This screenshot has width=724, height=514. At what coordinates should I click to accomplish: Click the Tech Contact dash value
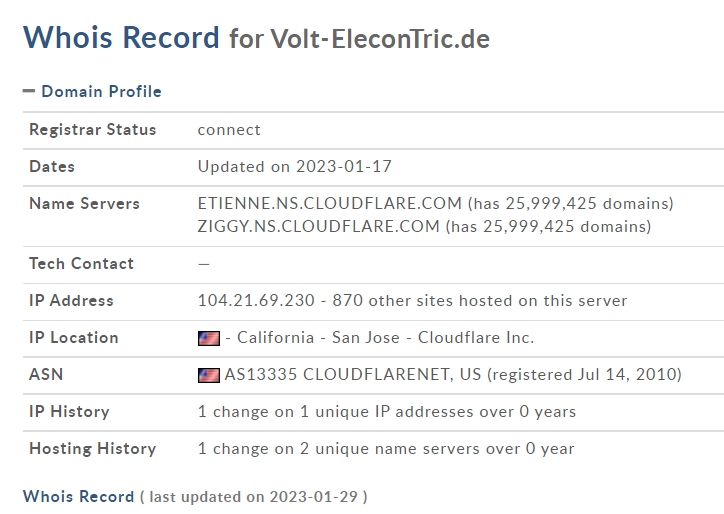pyautogui.click(x=204, y=264)
